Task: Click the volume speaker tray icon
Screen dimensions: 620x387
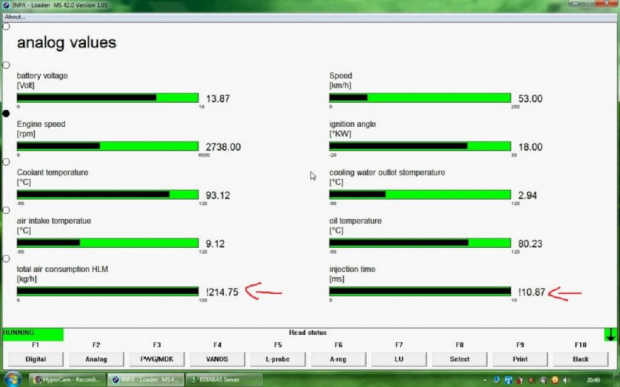Action: (x=566, y=380)
